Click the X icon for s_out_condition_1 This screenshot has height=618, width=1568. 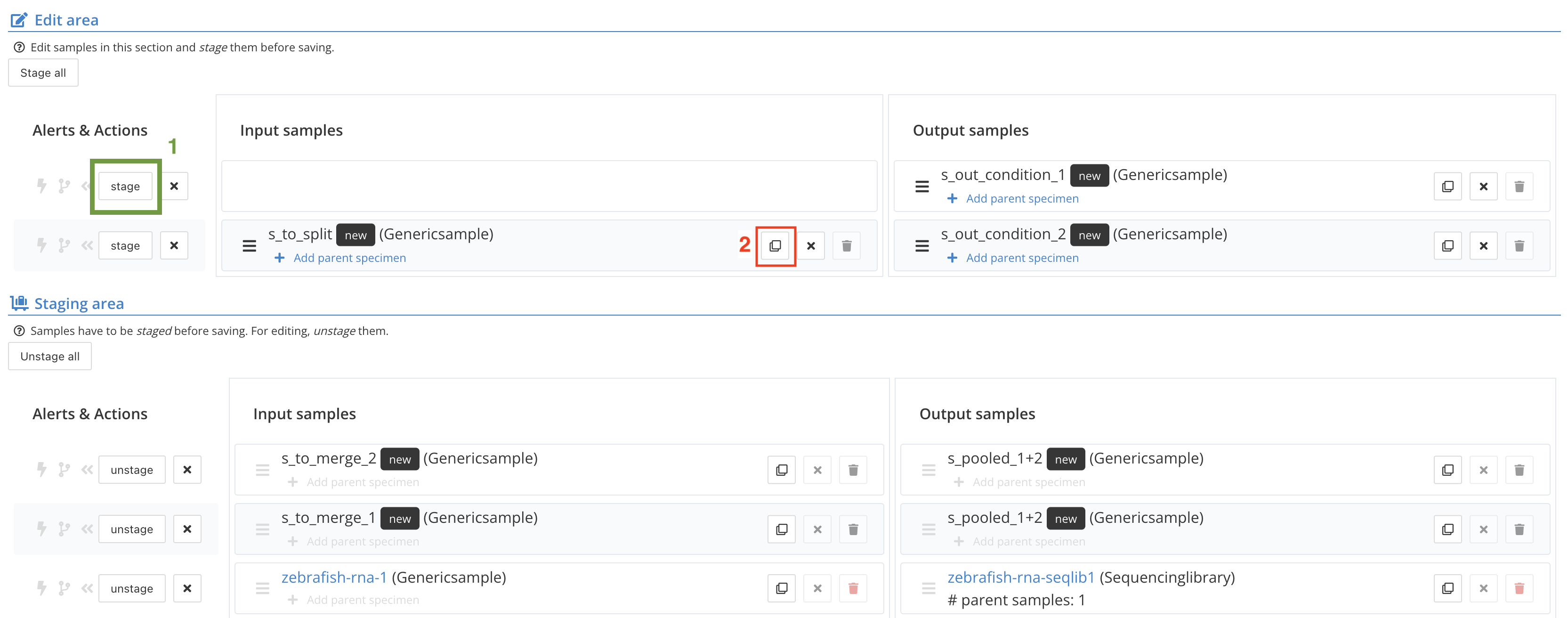pyautogui.click(x=1483, y=187)
